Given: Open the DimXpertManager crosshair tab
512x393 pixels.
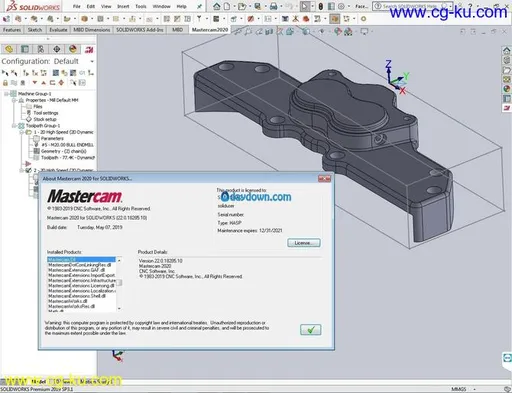Looking at the screenshot, I should coord(57,49).
